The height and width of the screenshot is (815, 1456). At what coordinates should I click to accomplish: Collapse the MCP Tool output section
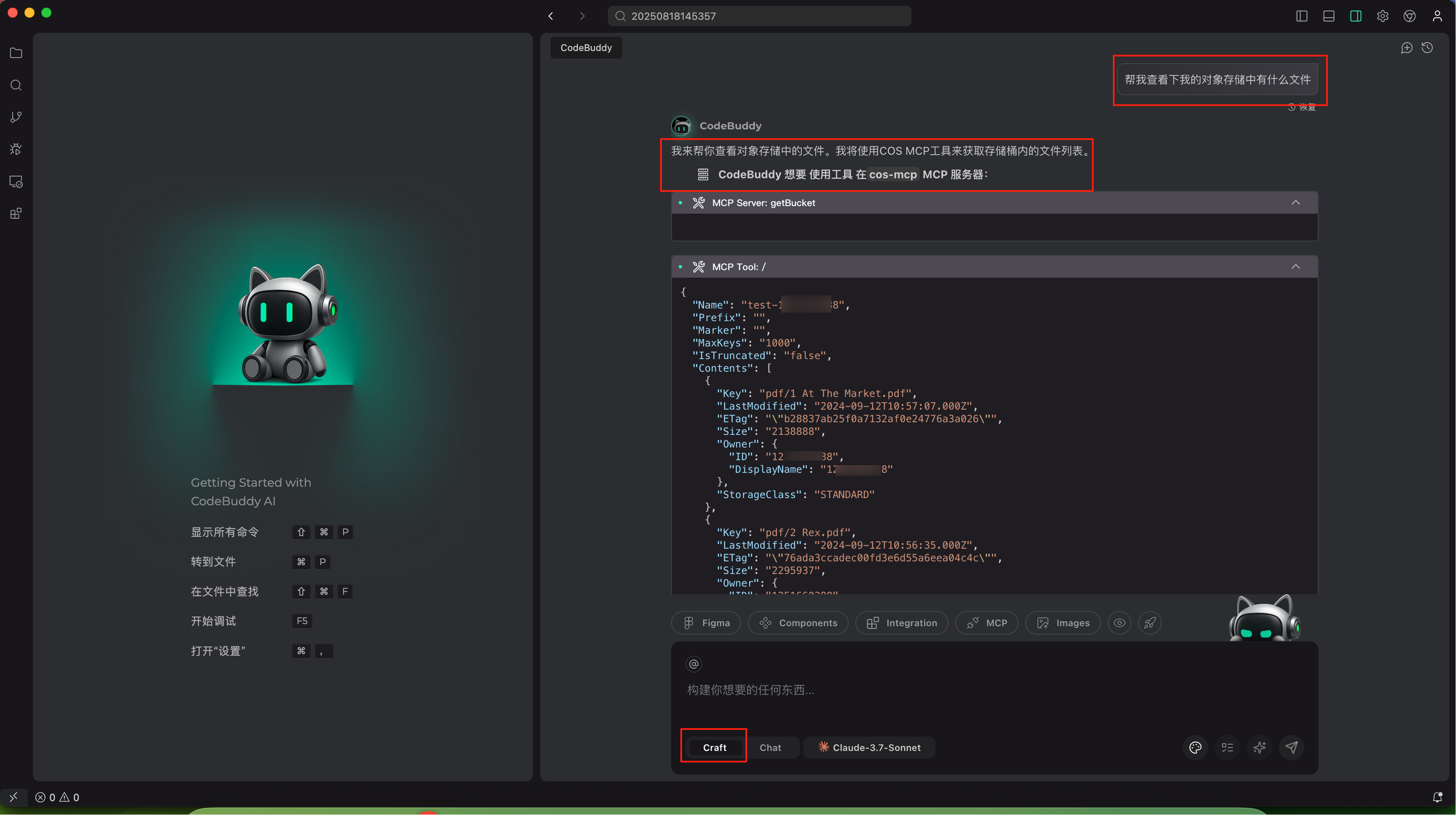(1295, 267)
